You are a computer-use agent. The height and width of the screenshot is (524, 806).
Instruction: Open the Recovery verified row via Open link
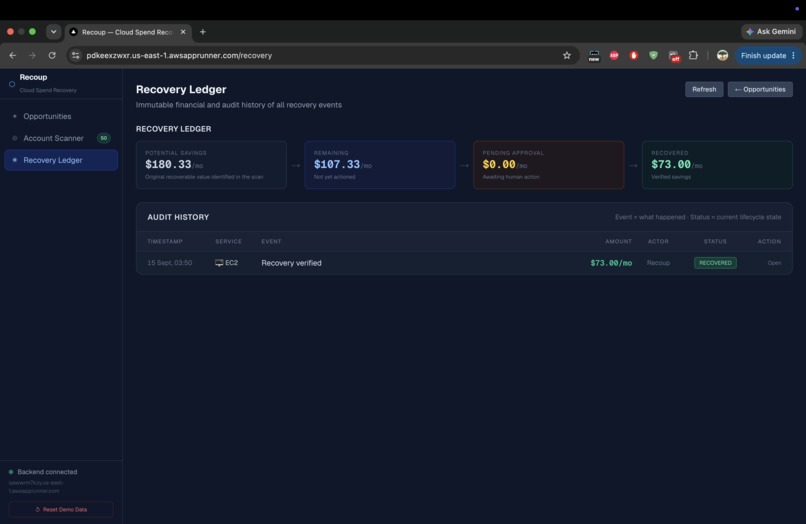[774, 263]
